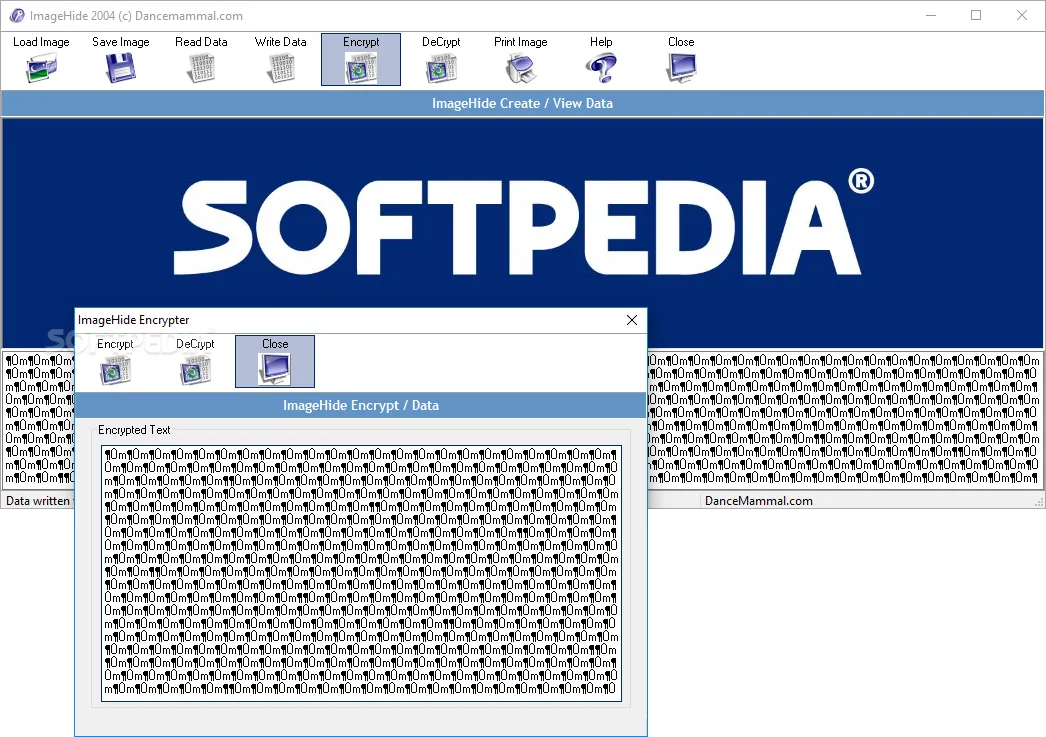Maximize the ImageHide 2004 main window
Screen dimensions: 1046x737
click(x=976, y=15)
